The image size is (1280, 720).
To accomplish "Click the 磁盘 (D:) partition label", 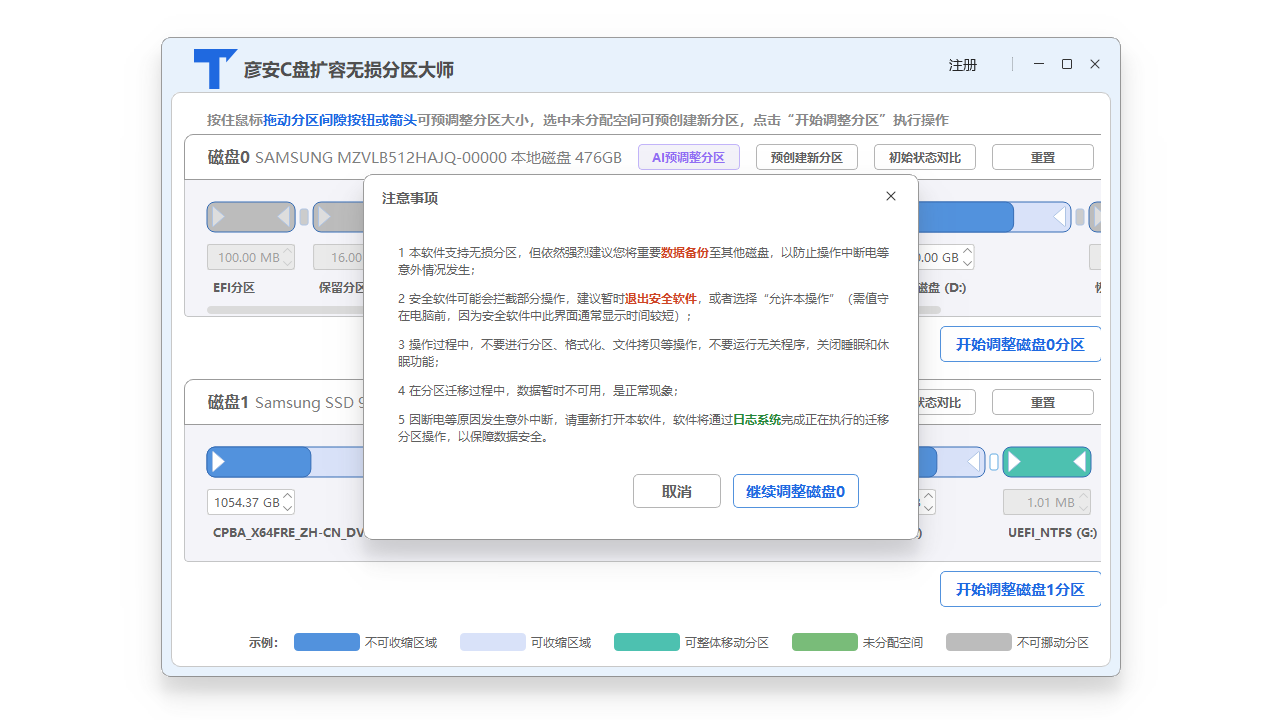I will pyautogui.click(x=942, y=287).
